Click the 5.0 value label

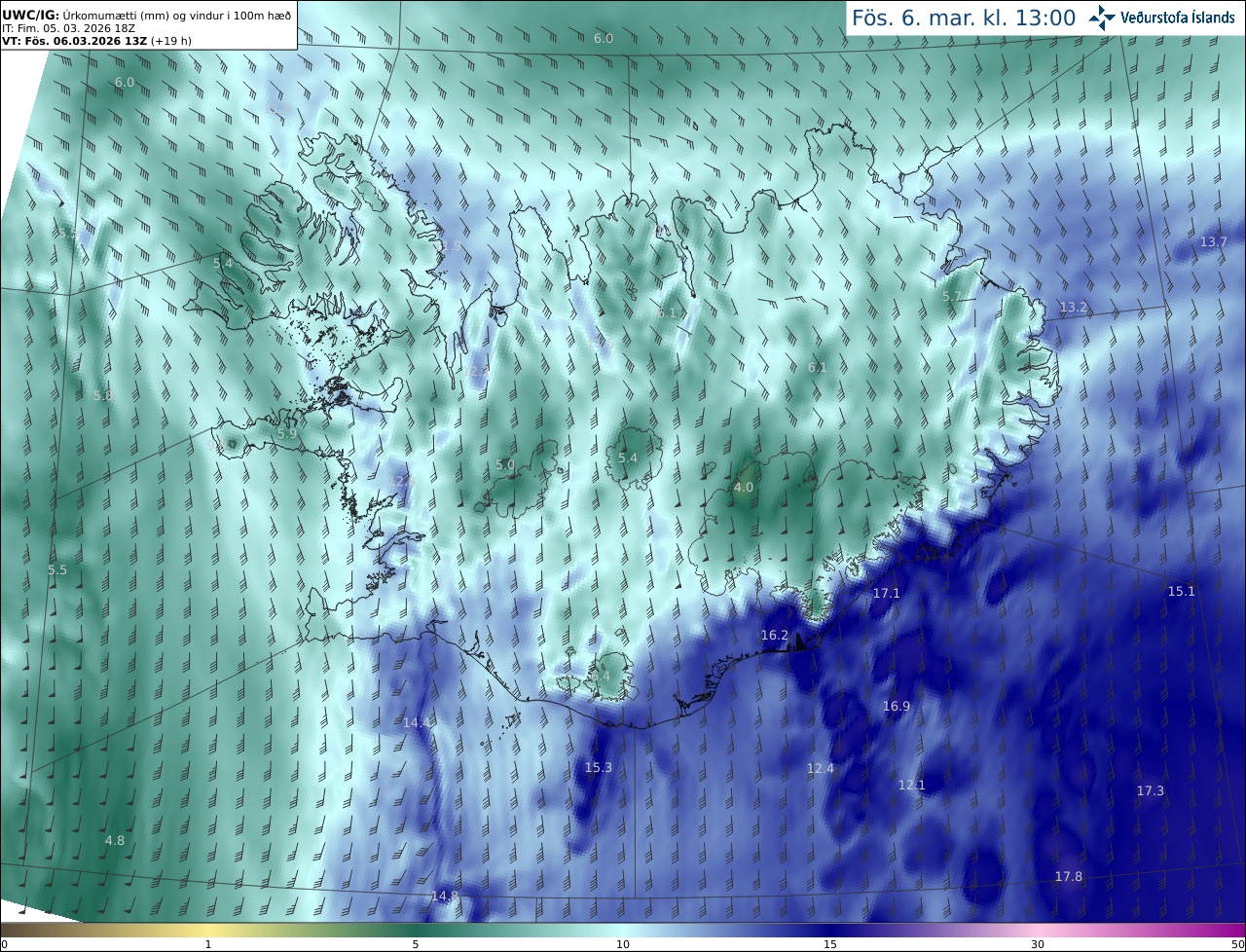pos(504,464)
